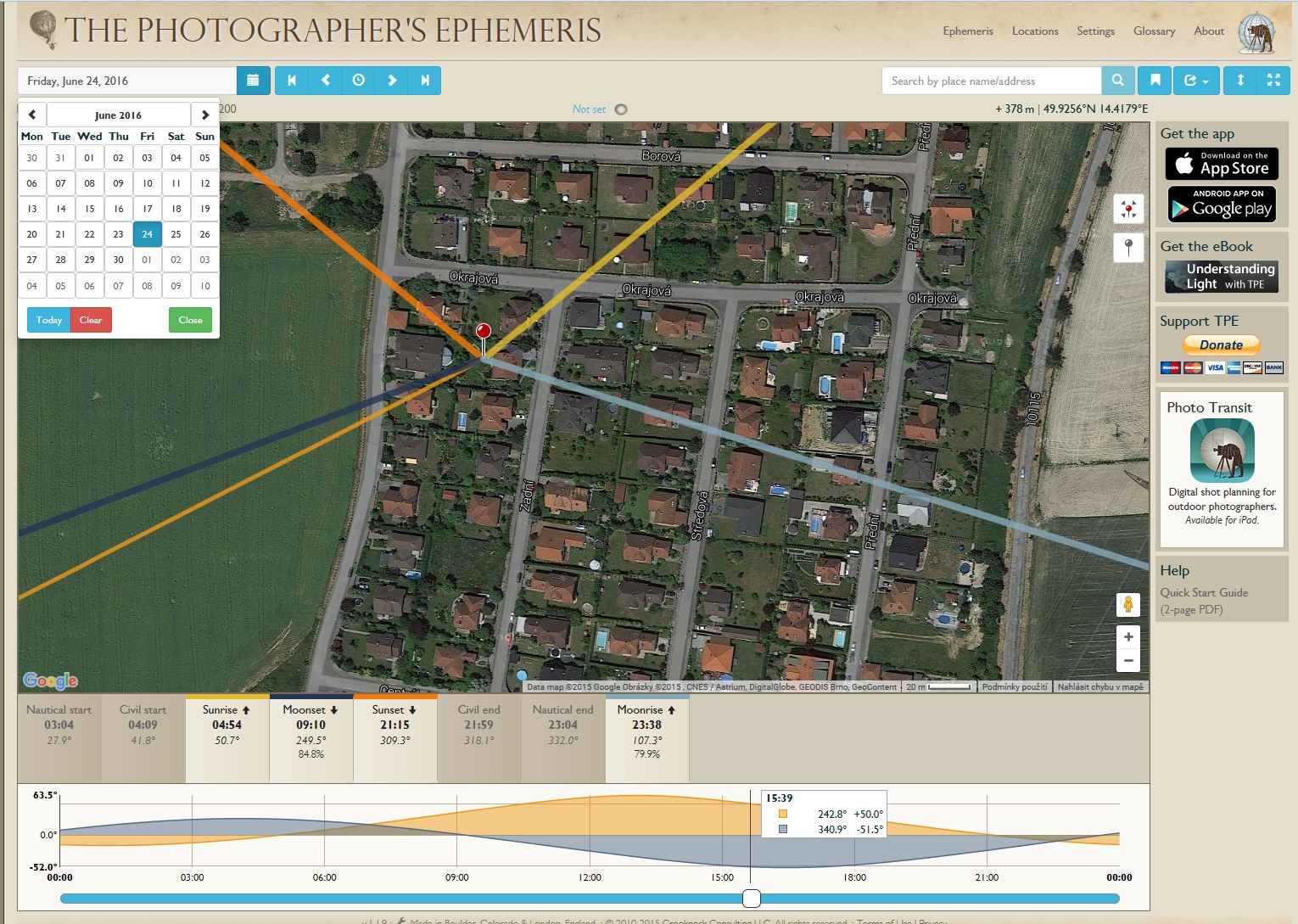Click the magnifier search button

[1118, 81]
